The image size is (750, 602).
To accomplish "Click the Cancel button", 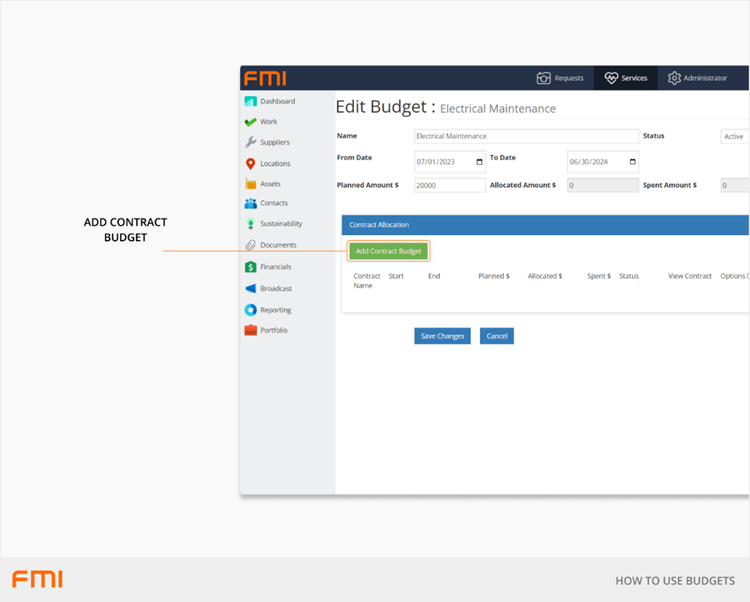I will (496, 336).
